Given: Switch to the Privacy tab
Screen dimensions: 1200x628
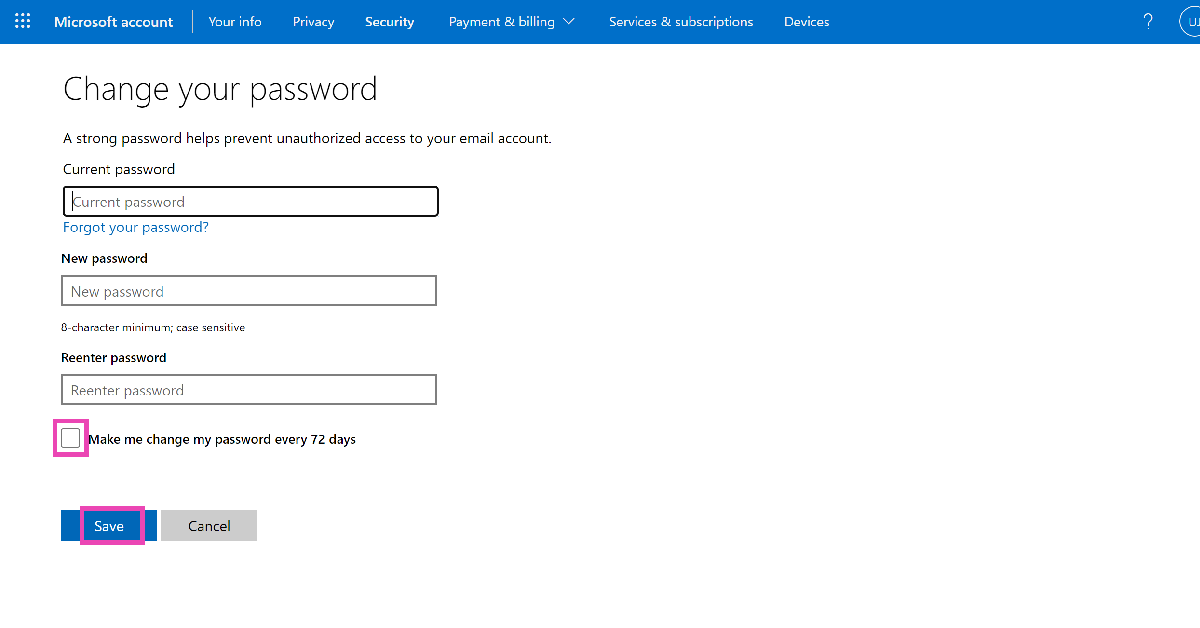Looking at the screenshot, I should pyautogui.click(x=313, y=22).
